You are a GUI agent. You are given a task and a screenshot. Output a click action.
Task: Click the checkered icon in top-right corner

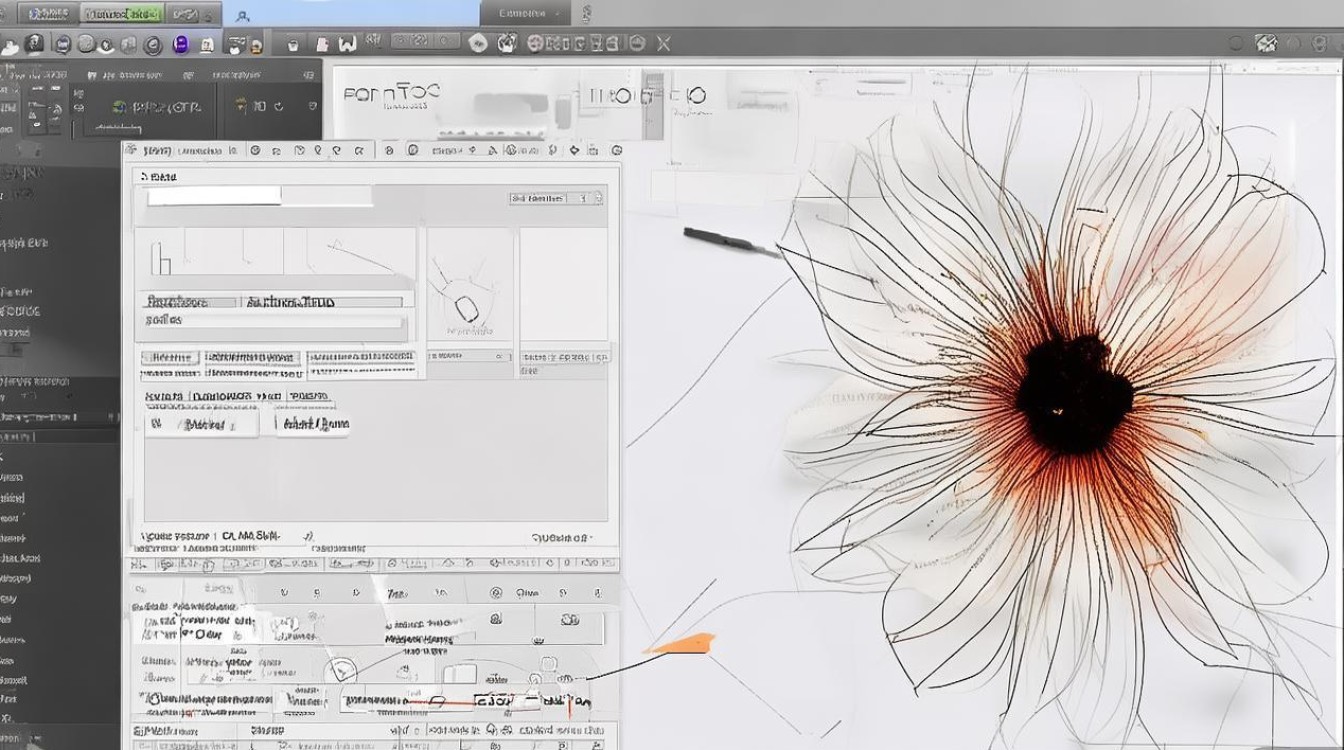[x=1266, y=43]
